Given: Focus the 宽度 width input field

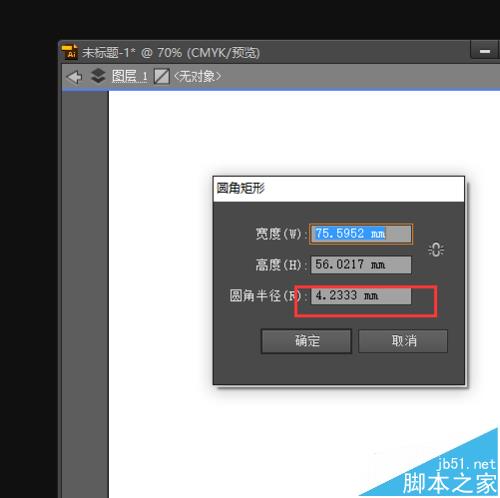Looking at the screenshot, I should click(361, 234).
